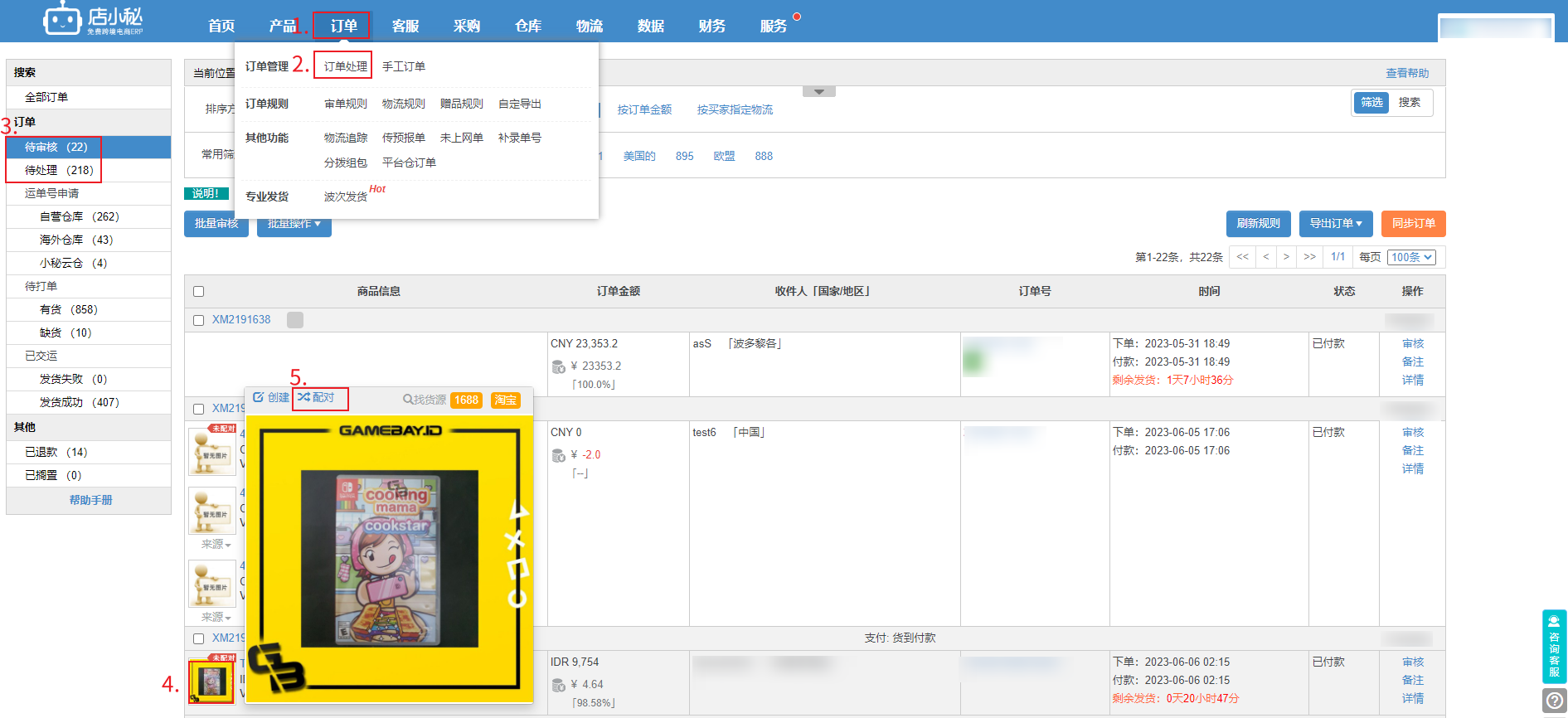Open 波次发货 marked Hot

click(x=345, y=196)
